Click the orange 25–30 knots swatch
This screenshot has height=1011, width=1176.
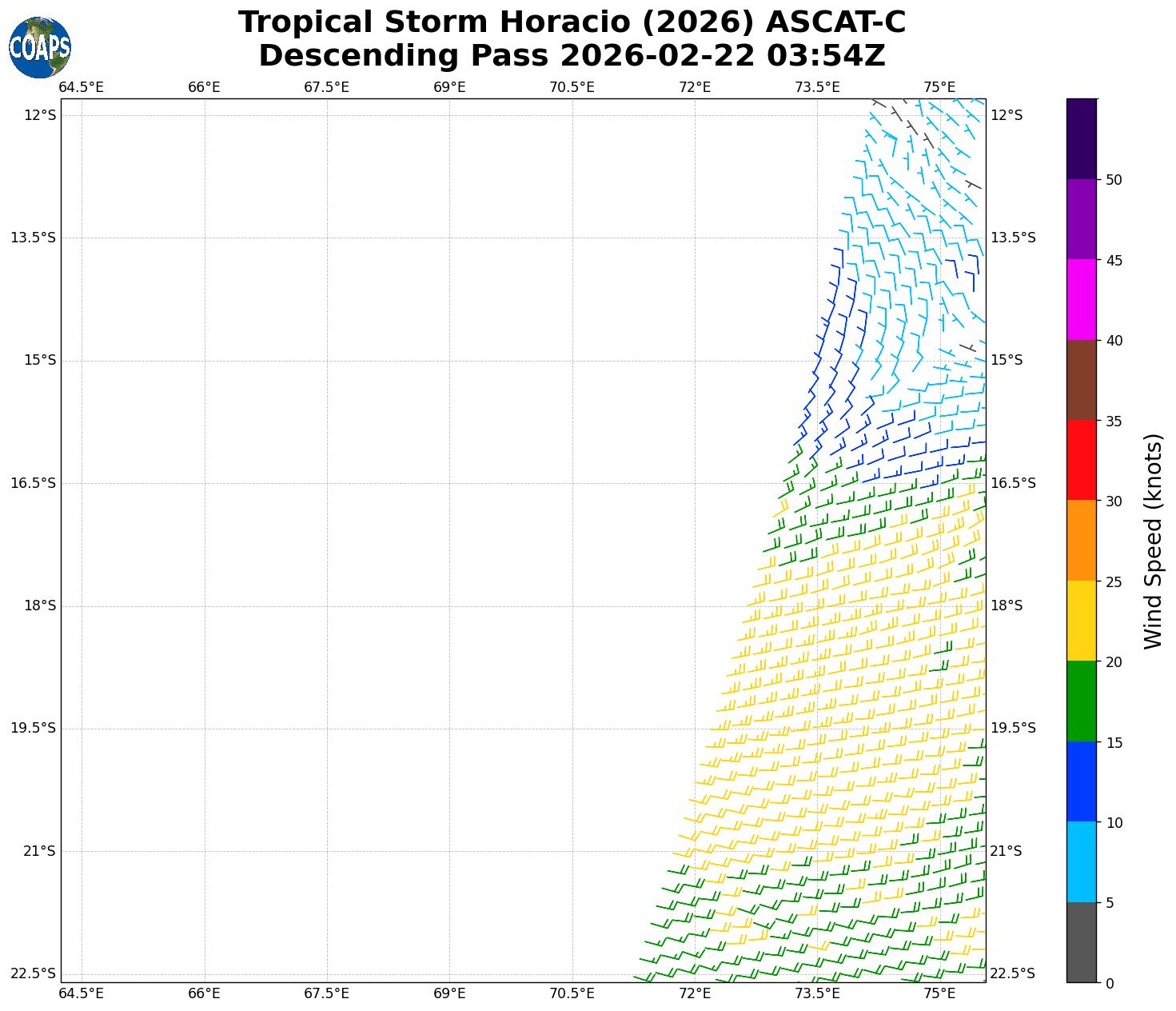1082,541
